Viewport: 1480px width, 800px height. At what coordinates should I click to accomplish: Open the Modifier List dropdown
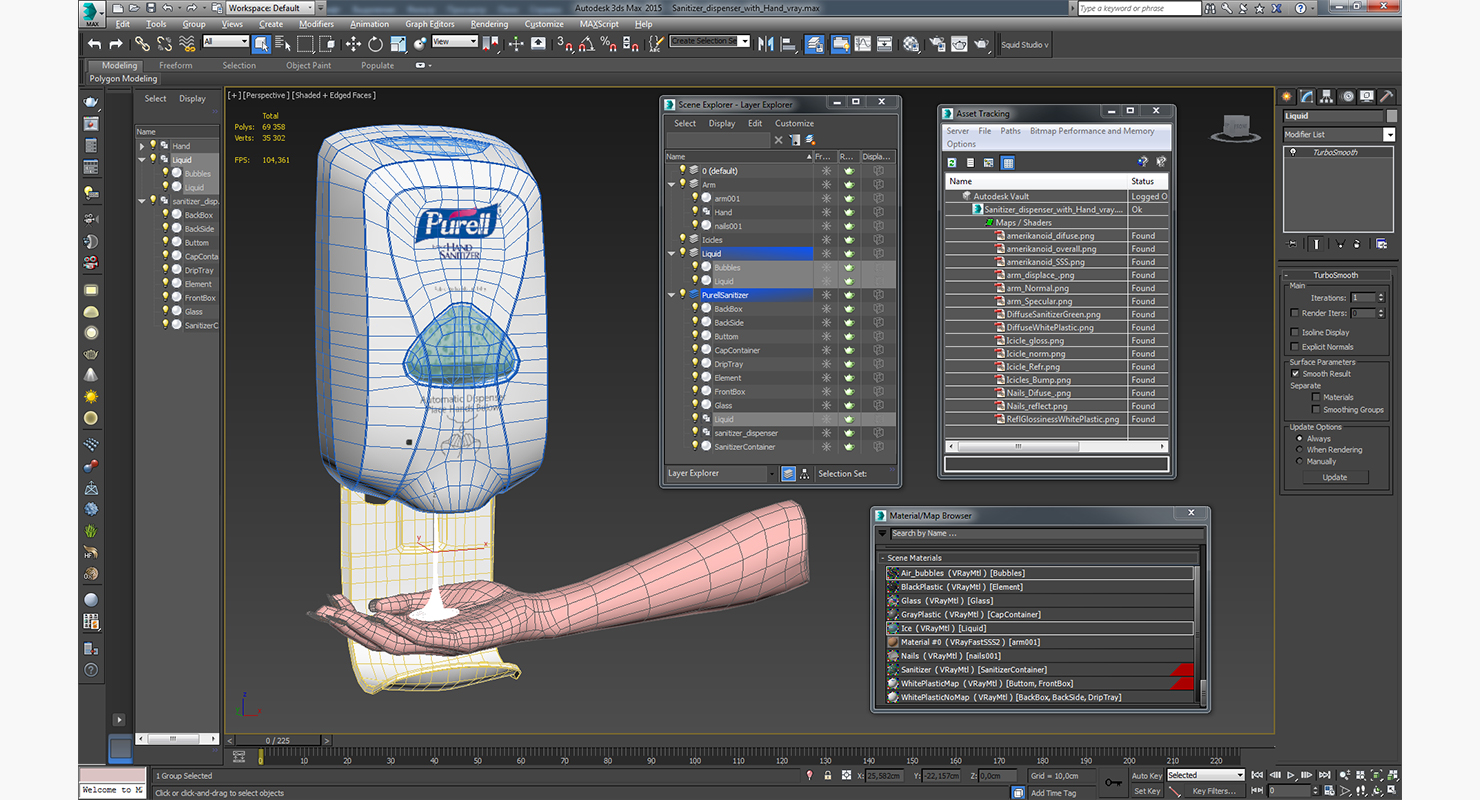[1339, 134]
